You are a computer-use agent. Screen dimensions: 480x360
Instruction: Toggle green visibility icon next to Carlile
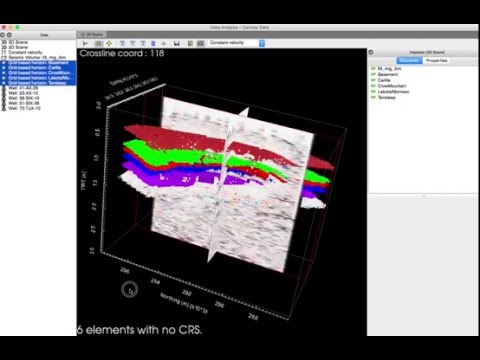(x=373, y=80)
